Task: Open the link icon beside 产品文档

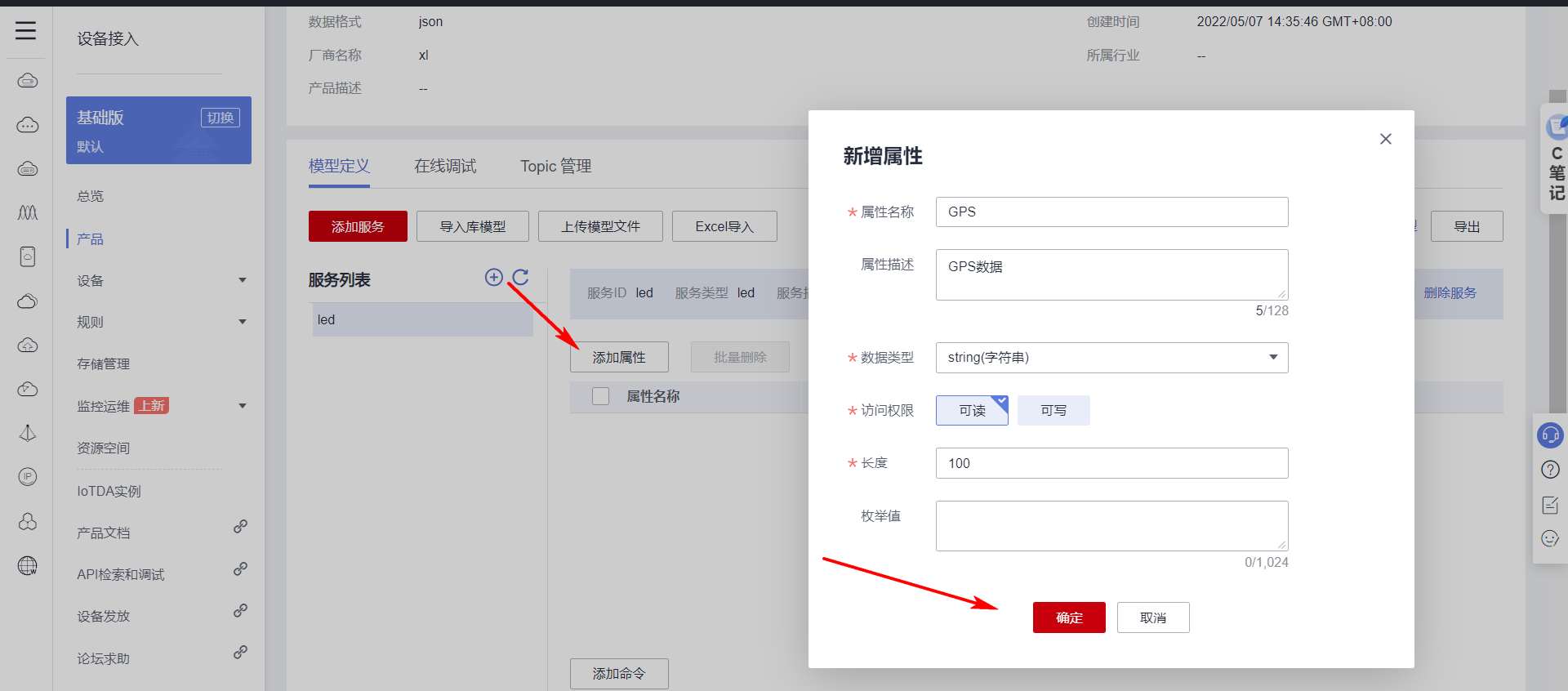Action: [240, 527]
